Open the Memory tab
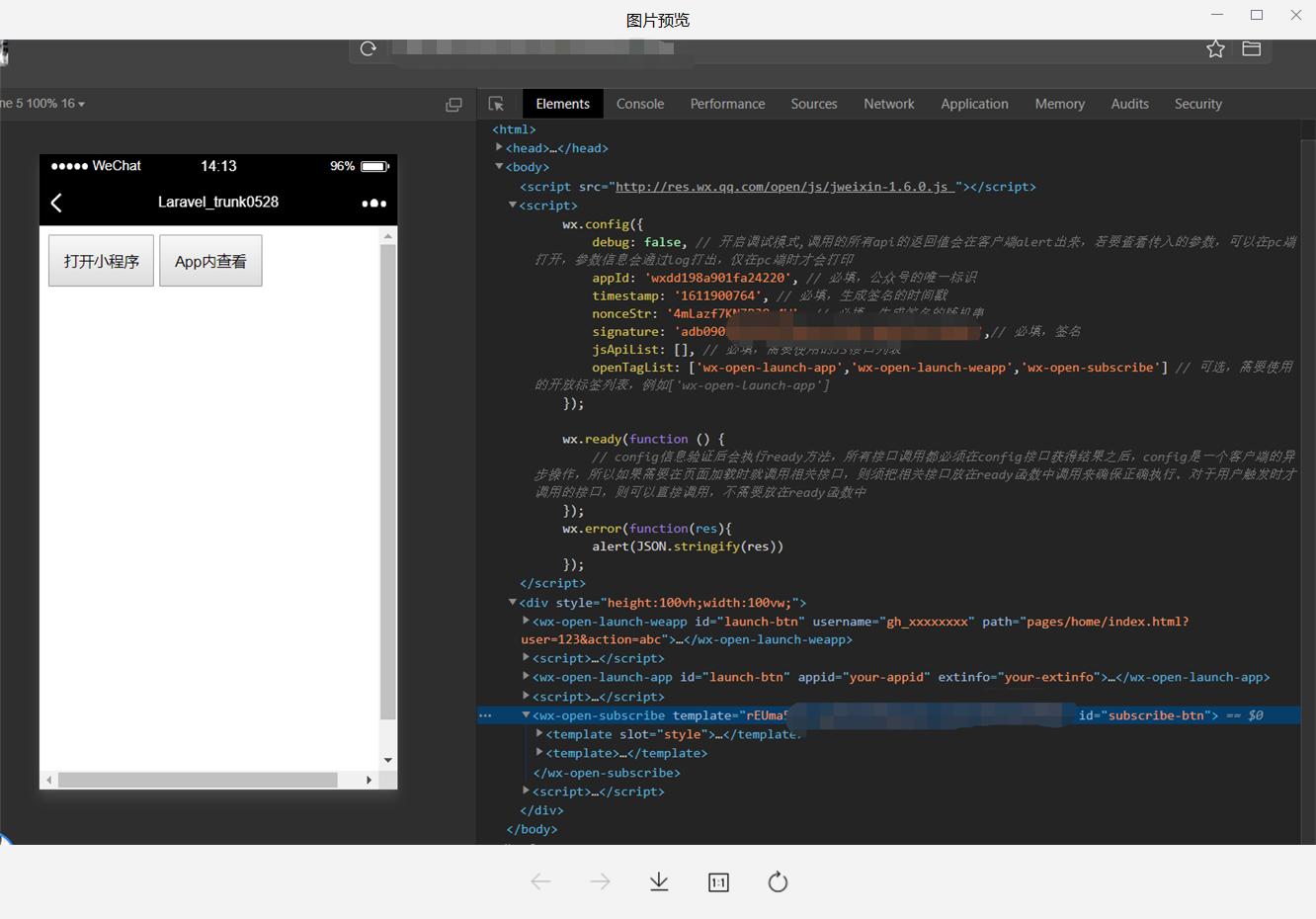This screenshot has width=1316, height=919. click(x=1060, y=104)
